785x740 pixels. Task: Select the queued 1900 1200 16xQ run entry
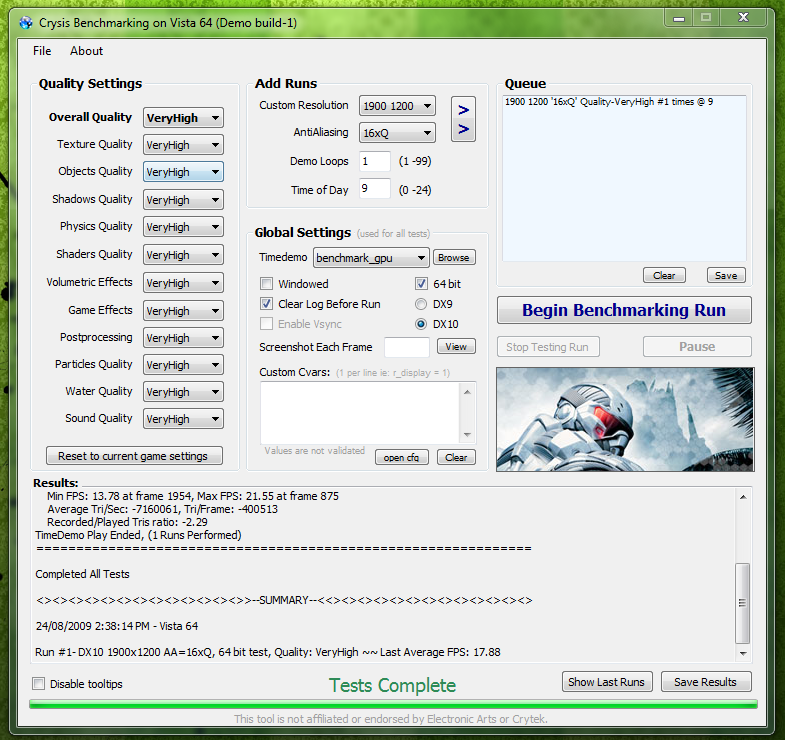pyautogui.click(x=609, y=102)
